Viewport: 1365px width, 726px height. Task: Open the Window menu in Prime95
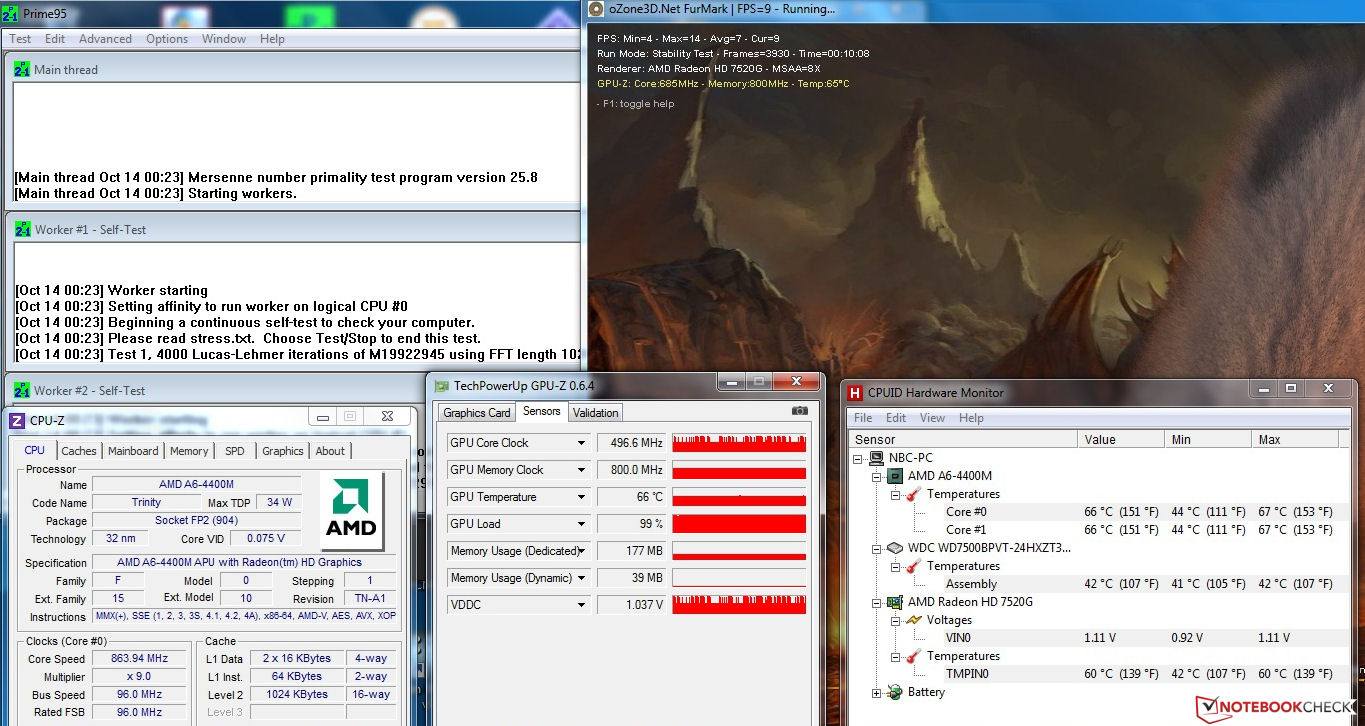(224, 39)
